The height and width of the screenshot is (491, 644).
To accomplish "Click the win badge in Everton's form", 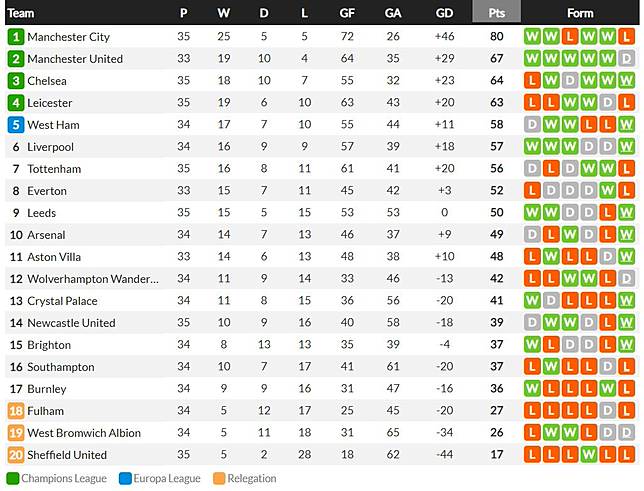I will point(608,191).
